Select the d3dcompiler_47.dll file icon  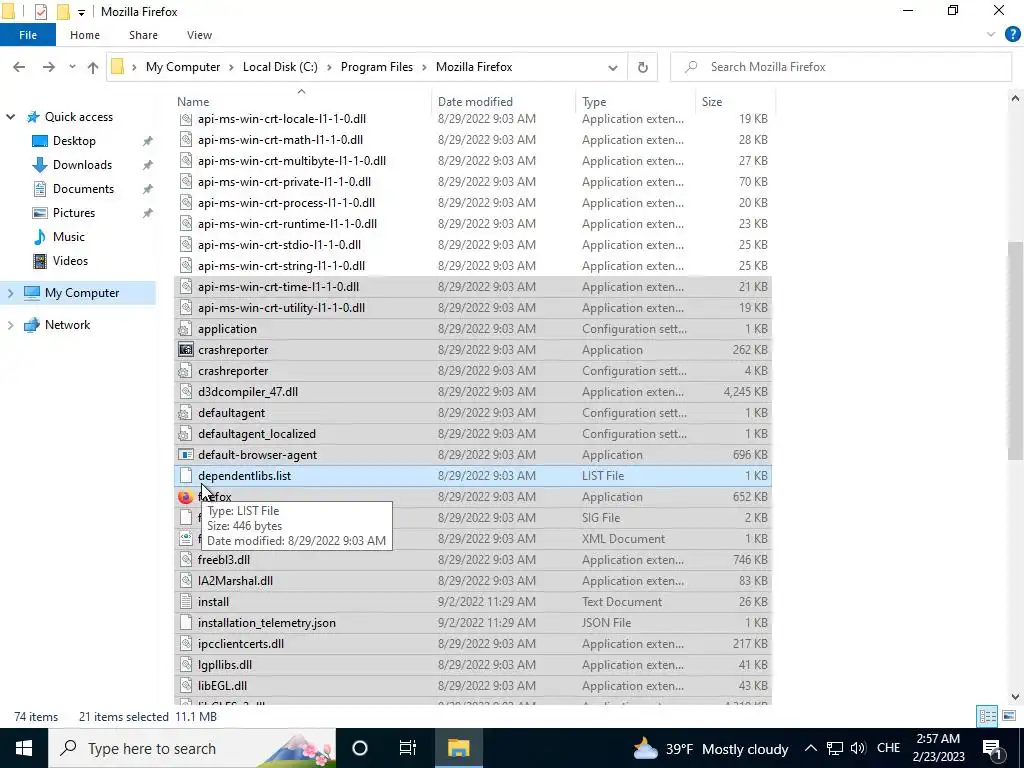tap(185, 392)
